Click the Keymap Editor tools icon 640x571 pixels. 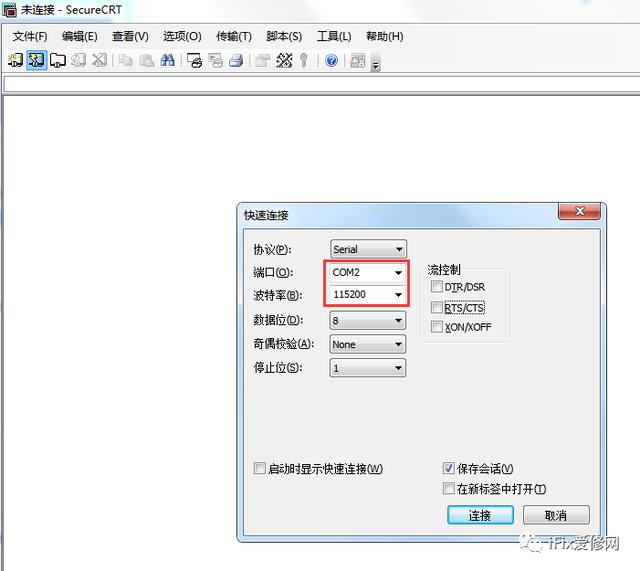click(284, 60)
